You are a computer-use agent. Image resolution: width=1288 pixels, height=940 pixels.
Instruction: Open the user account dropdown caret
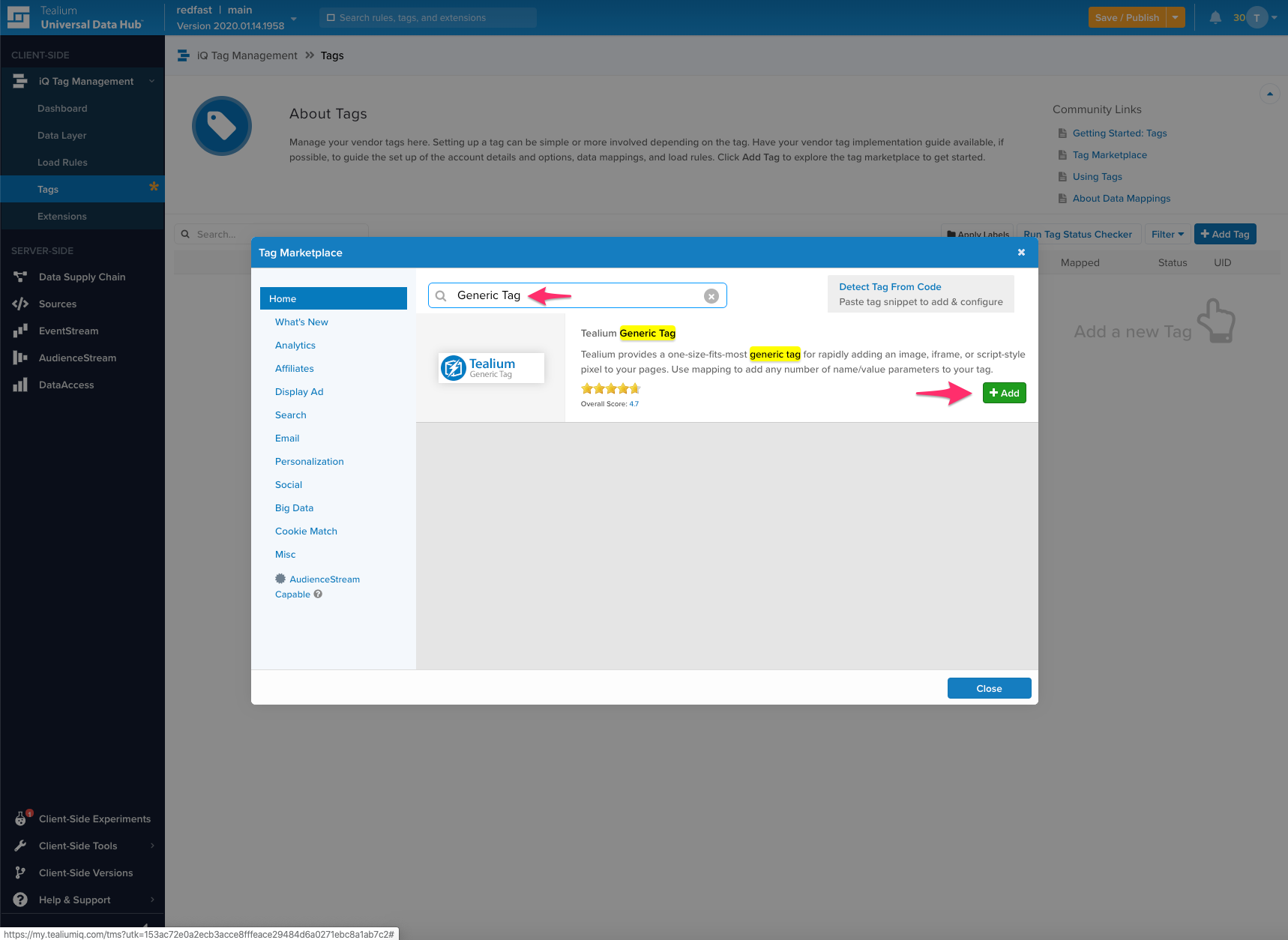click(1274, 17)
